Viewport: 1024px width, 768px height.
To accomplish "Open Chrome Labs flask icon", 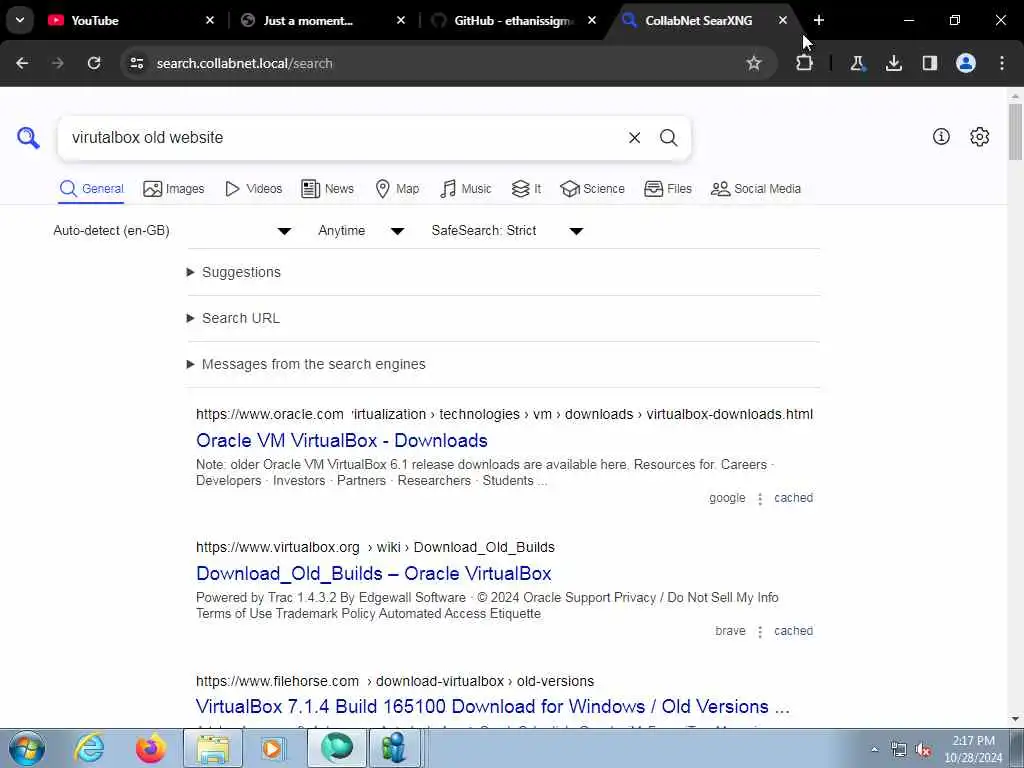I will click(857, 63).
